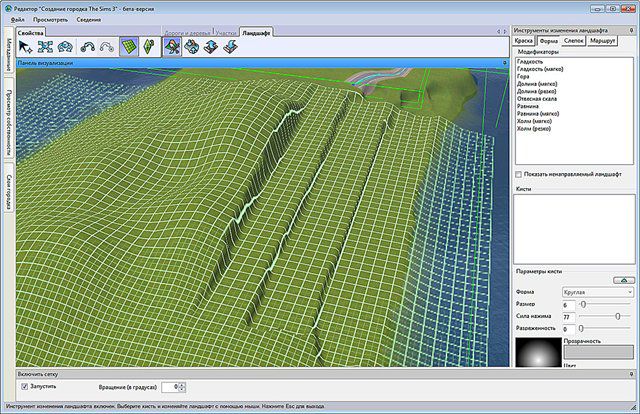Screen dimensions: 640x414
Task: Enable Показать ненаправленный ландшафт checkbox
Action: 519,173
